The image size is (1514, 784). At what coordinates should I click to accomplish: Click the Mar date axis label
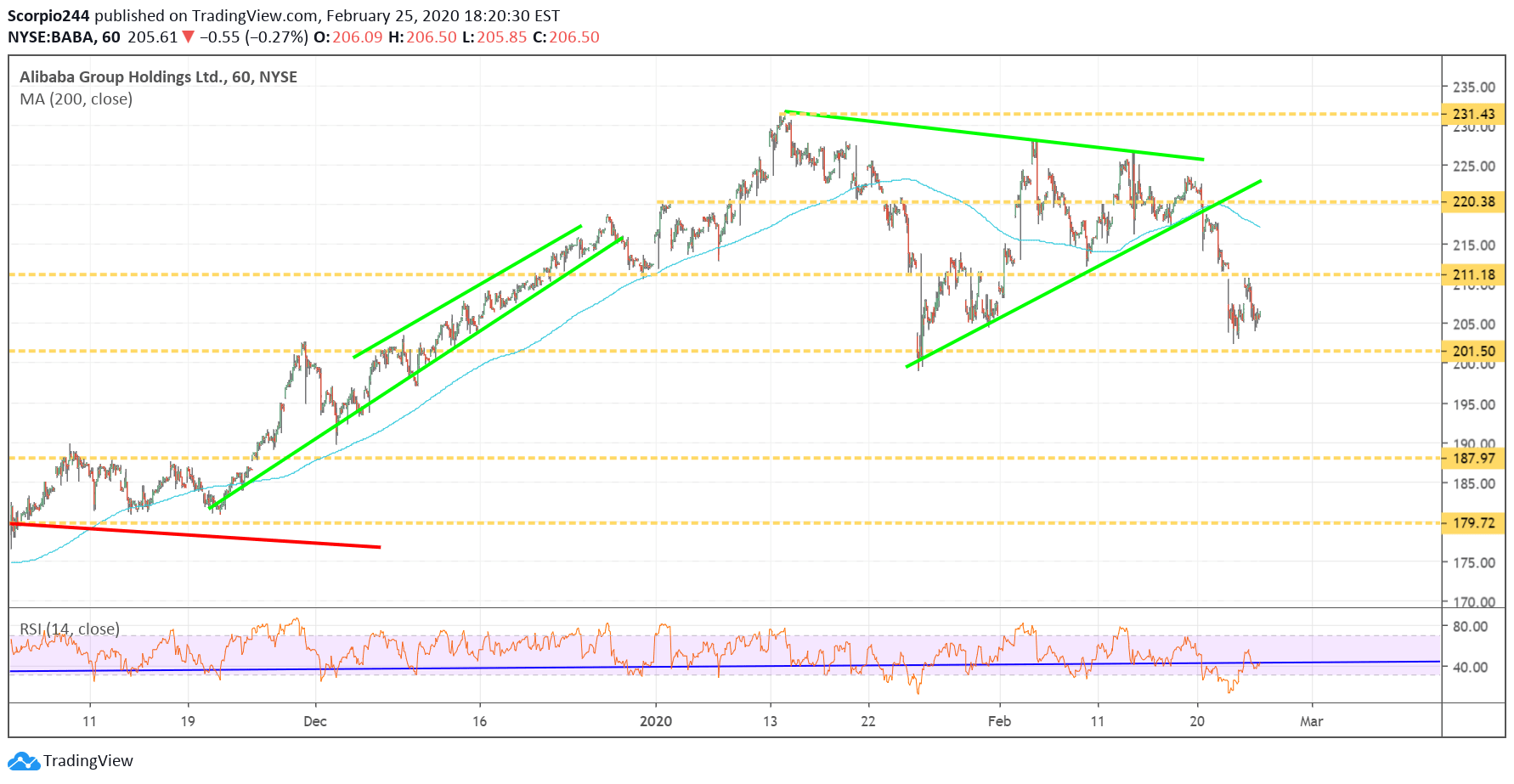(x=1312, y=721)
